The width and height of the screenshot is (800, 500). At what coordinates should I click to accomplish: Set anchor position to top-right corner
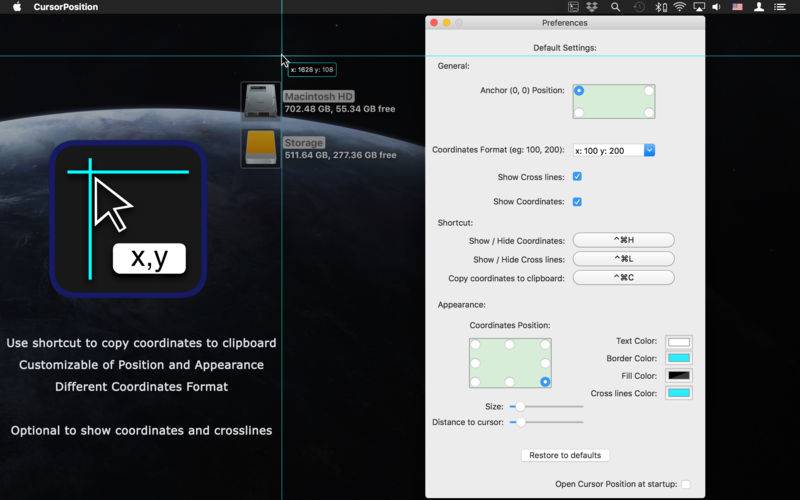(649, 91)
